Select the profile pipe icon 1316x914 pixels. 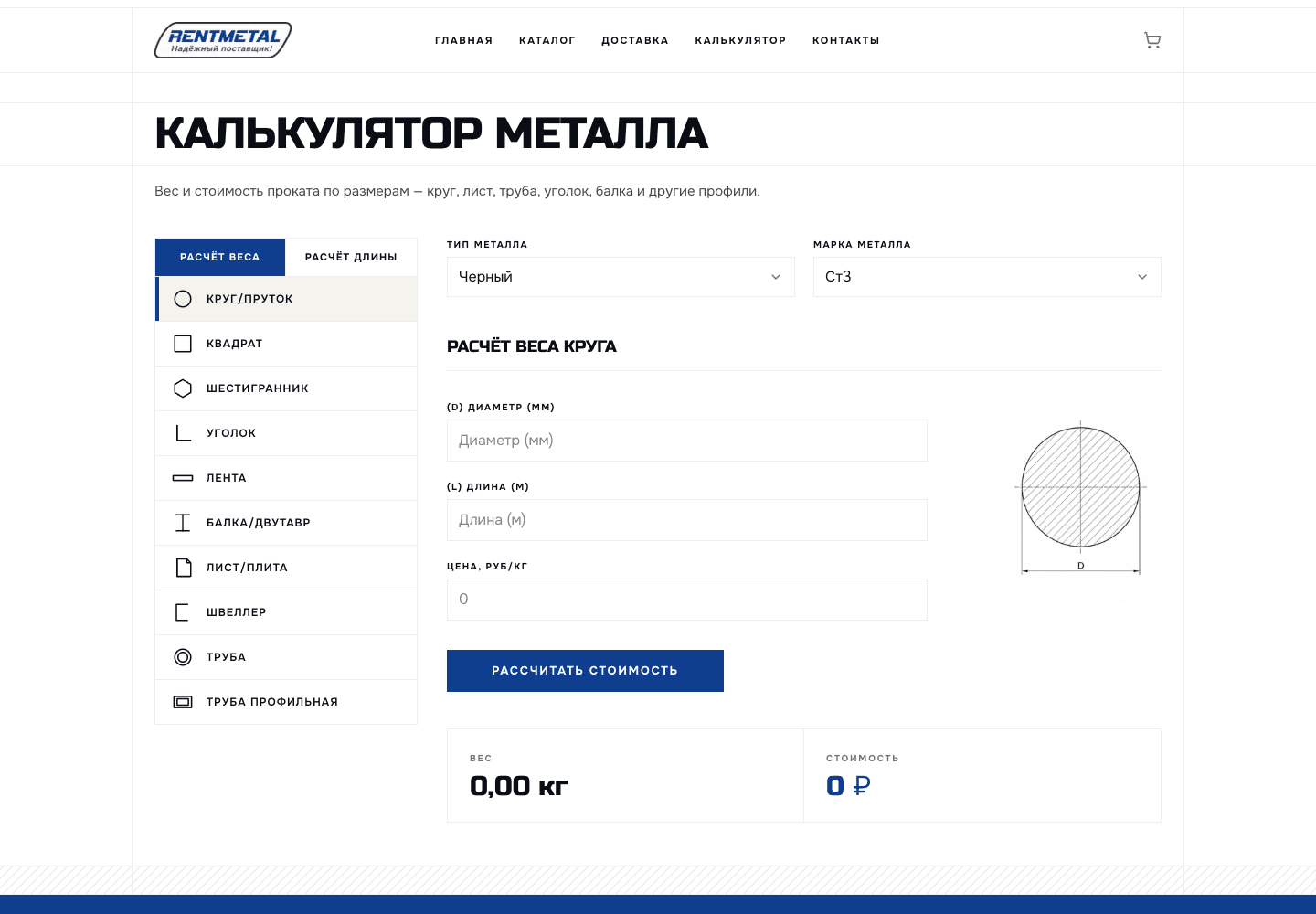183,702
